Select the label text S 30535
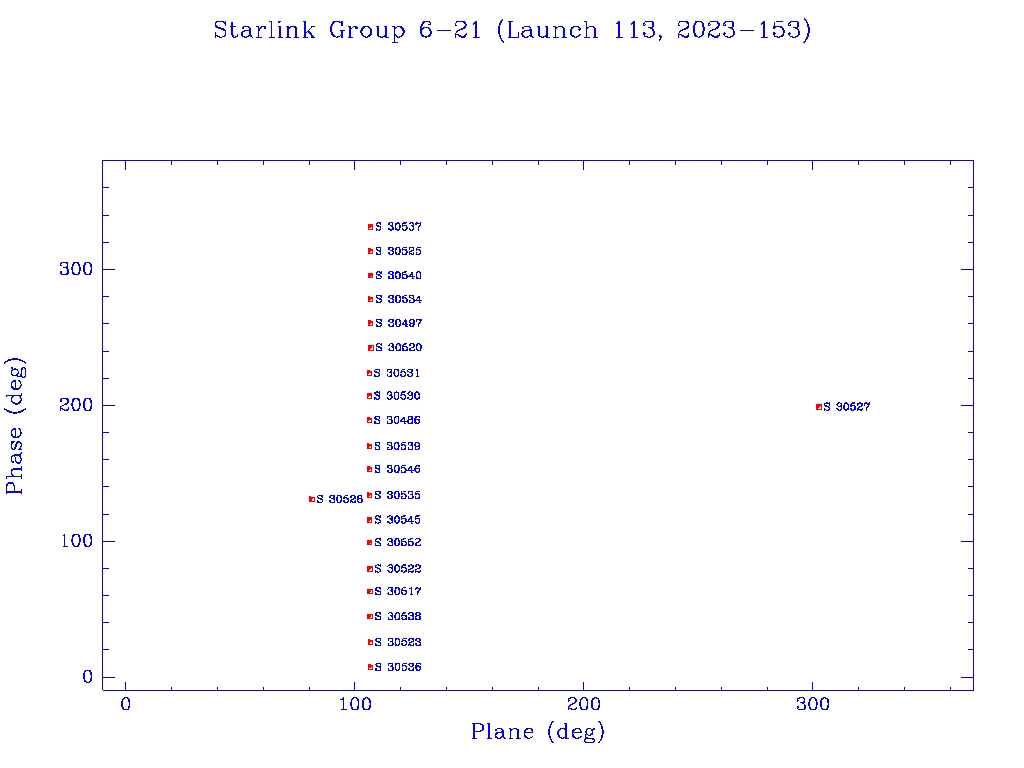The height and width of the screenshot is (768, 1024). (x=397, y=496)
